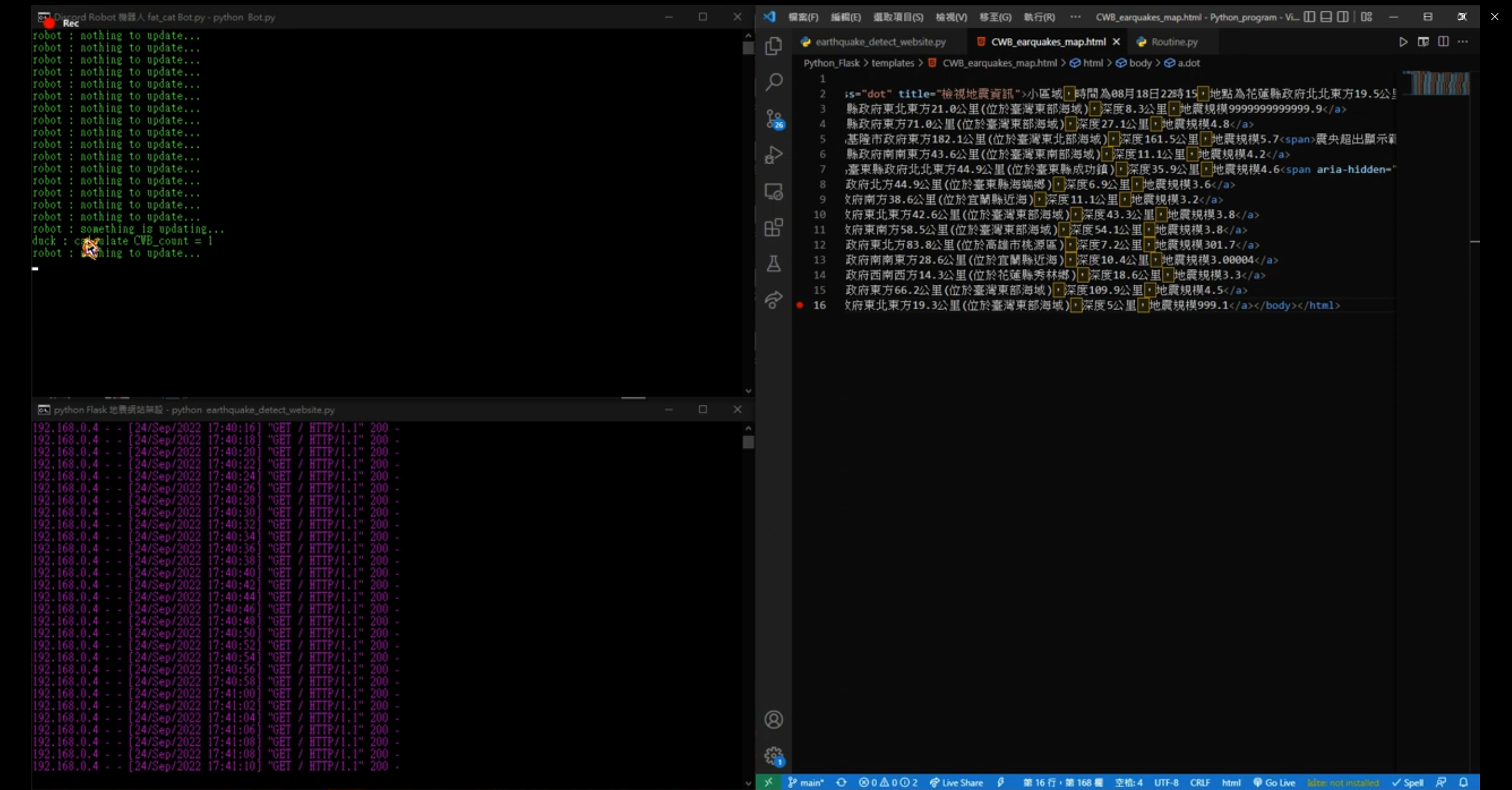
Task: Open the Run and Debug view
Action: [773, 155]
